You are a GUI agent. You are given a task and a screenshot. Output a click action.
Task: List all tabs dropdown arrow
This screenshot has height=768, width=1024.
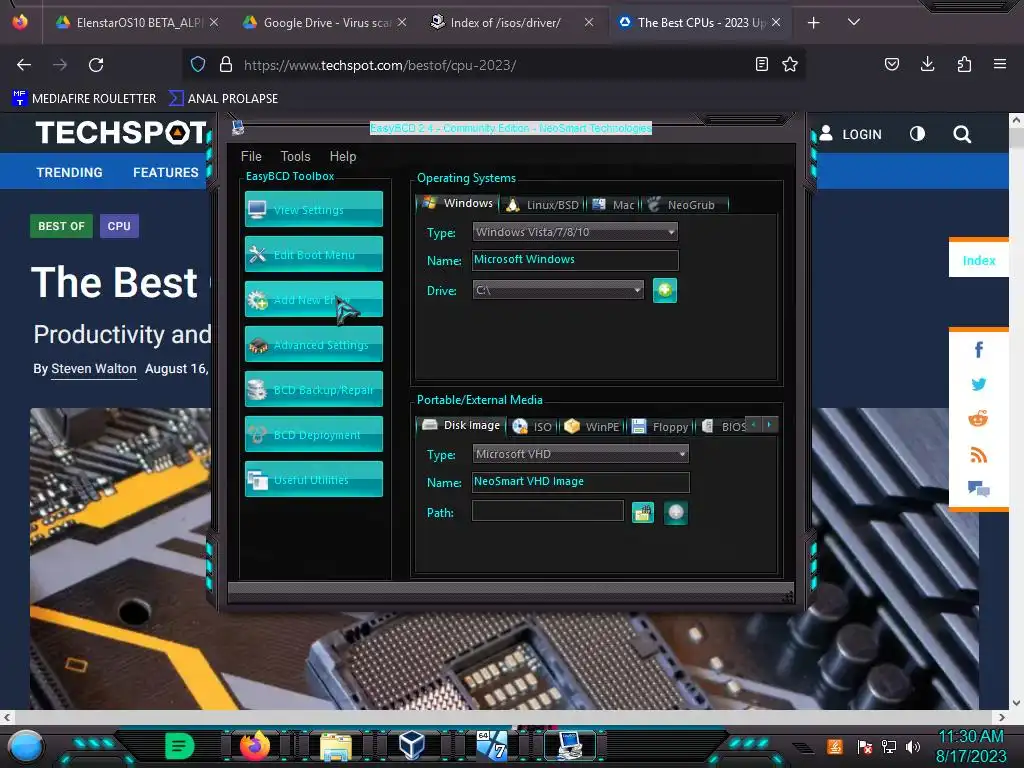[854, 22]
